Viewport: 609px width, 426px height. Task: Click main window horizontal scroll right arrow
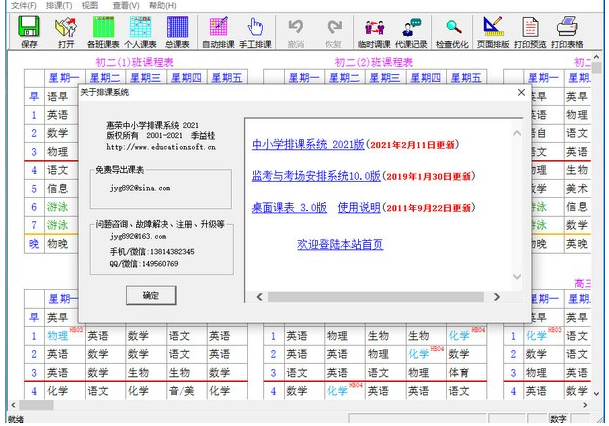(x=585, y=405)
